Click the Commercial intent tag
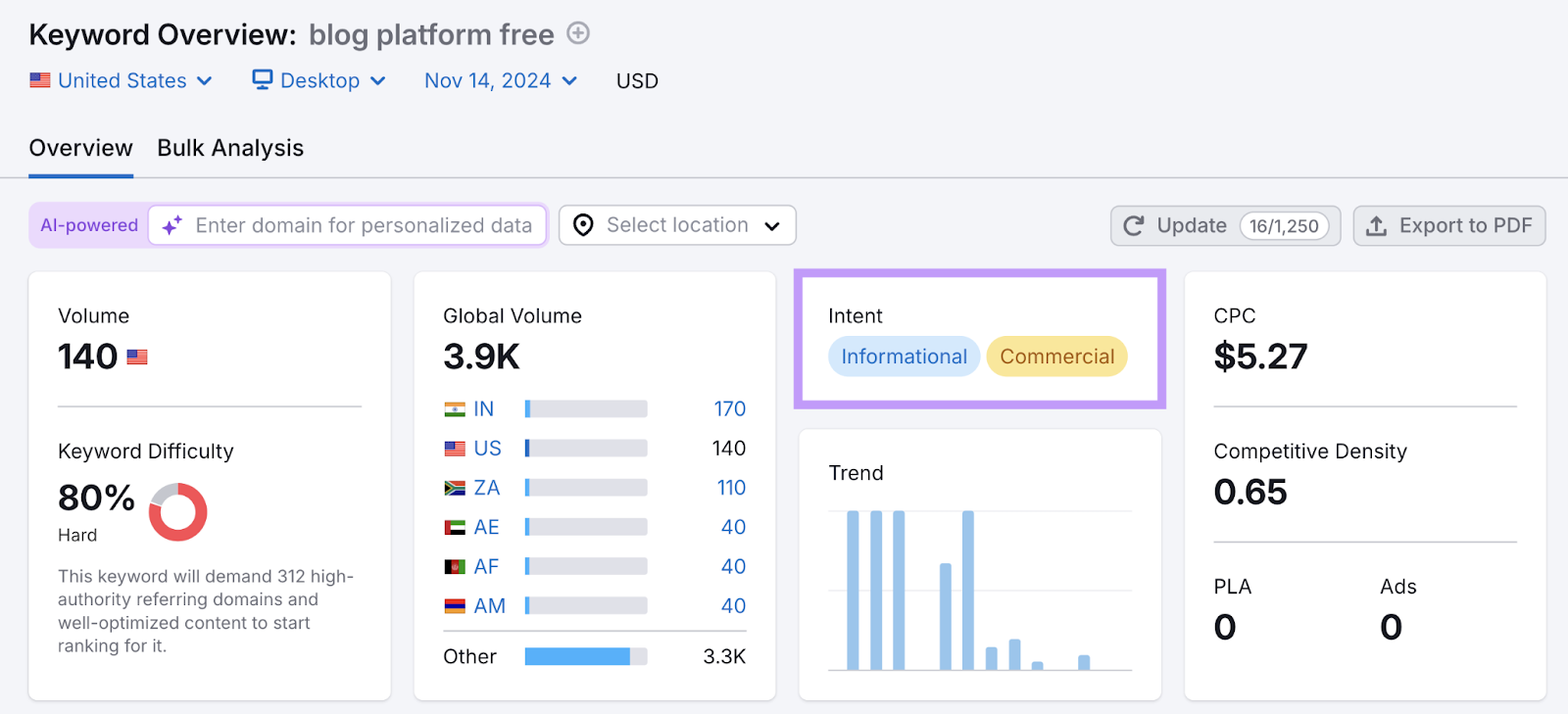The width and height of the screenshot is (1568, 714). pos(1056,357)
